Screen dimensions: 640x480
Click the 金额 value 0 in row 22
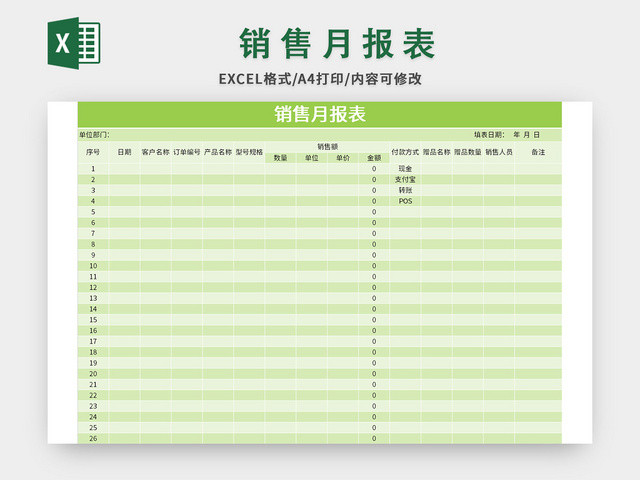coord(374,396)
